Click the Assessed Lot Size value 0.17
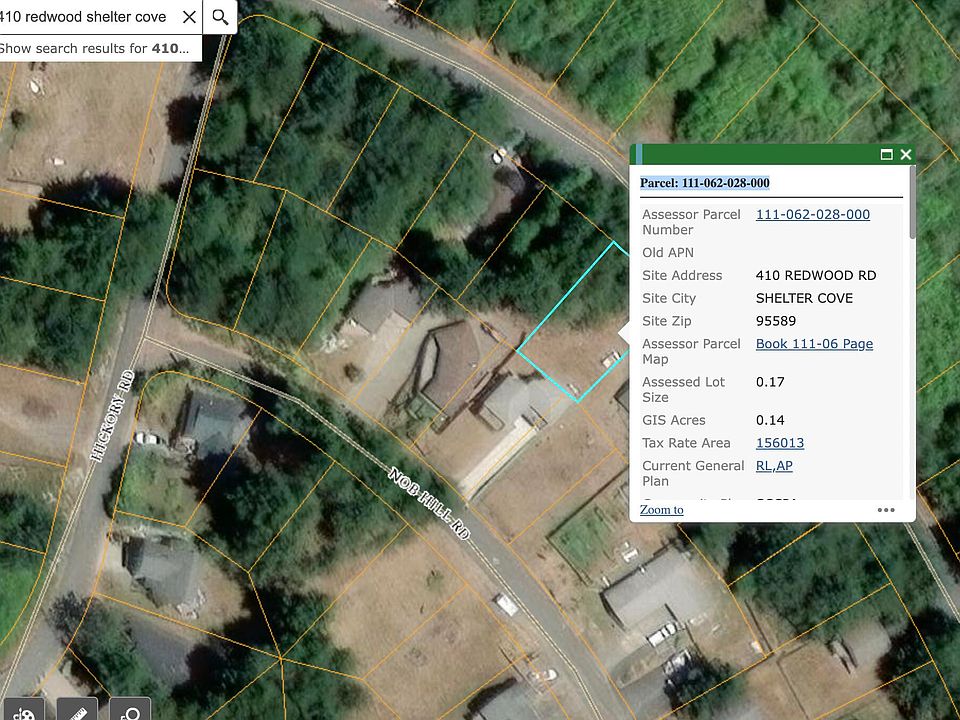The width and height of the screenshot is (960, 720). coord(770,382)
